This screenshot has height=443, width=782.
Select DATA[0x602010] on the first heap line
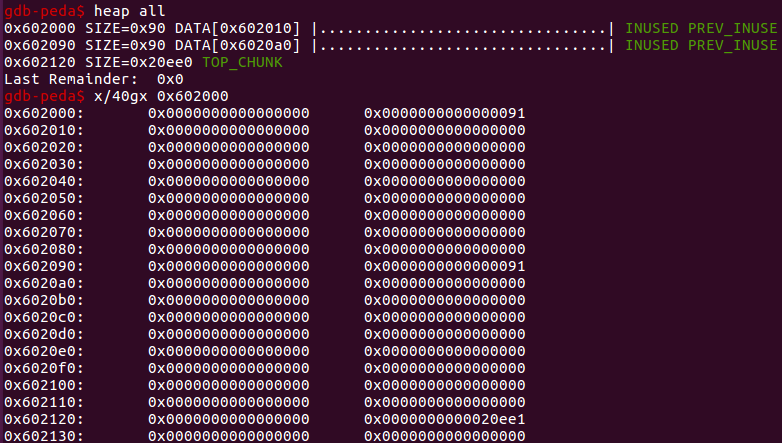tap(237, 28)
